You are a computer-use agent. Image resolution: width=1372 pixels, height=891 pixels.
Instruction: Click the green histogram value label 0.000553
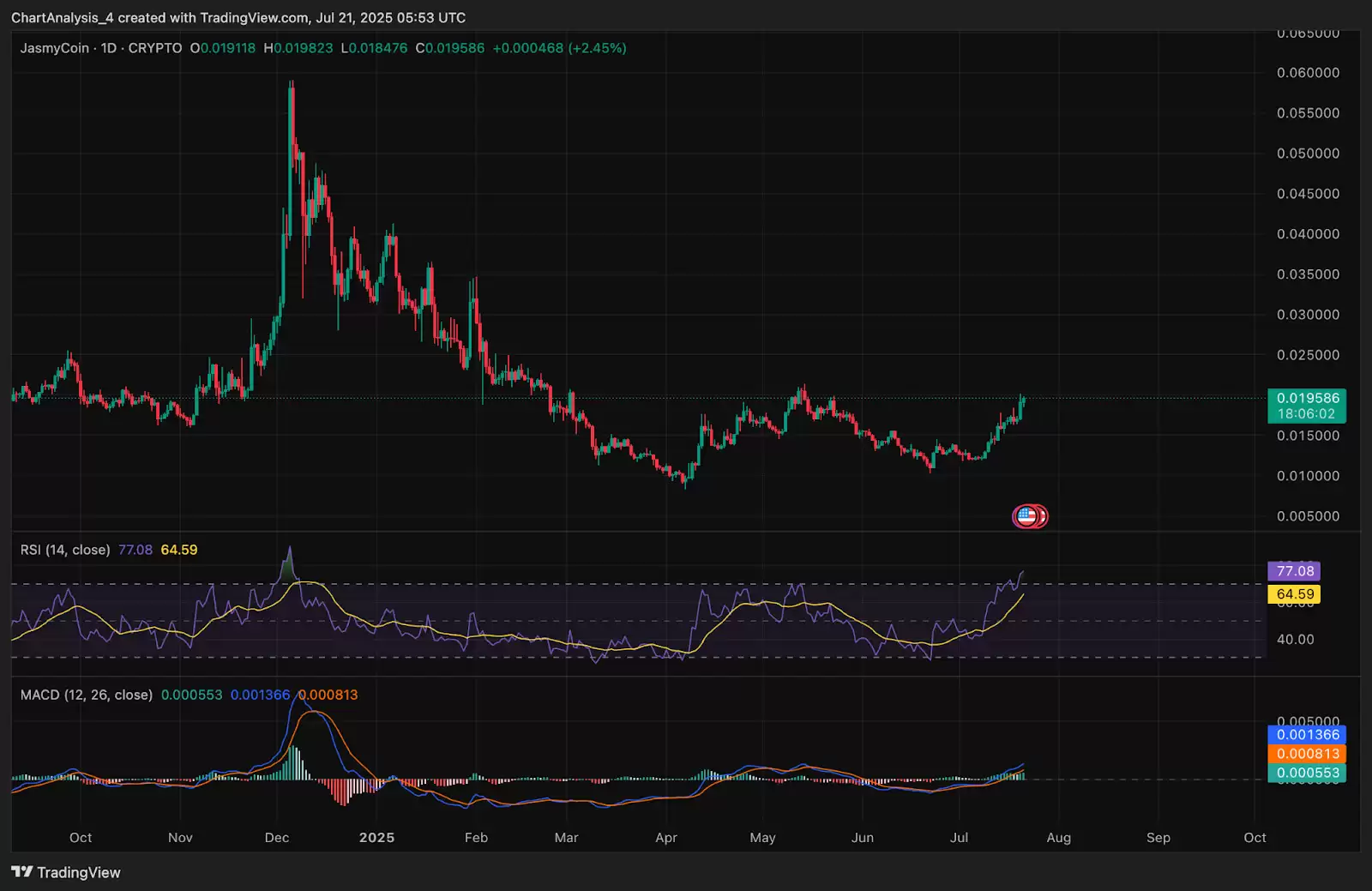pos(1308,773)
